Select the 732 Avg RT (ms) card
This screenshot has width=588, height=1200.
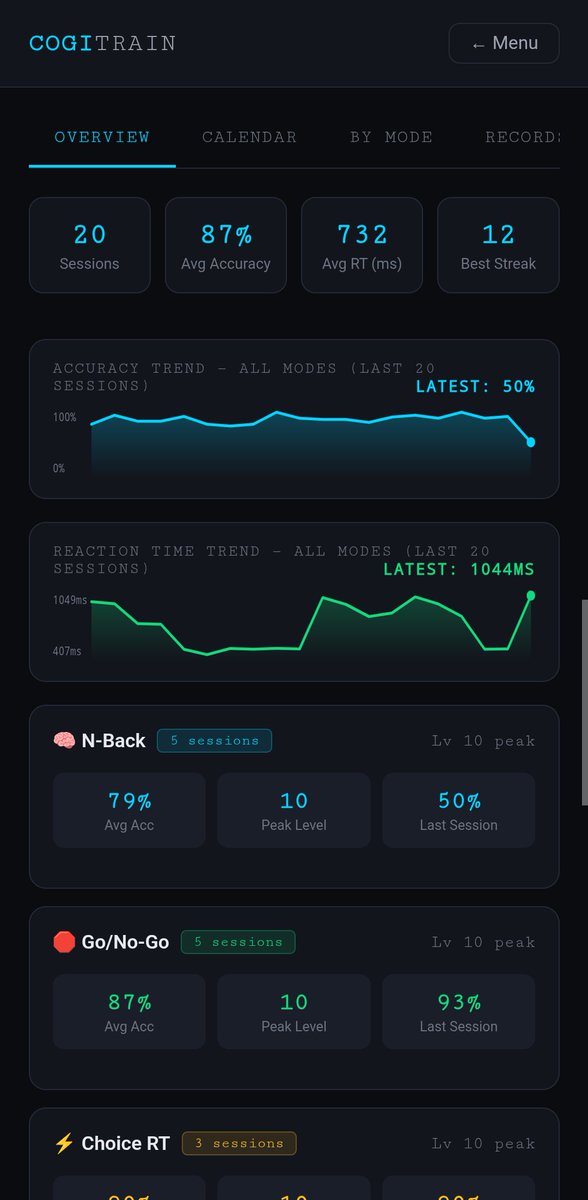tap(362, 245)
